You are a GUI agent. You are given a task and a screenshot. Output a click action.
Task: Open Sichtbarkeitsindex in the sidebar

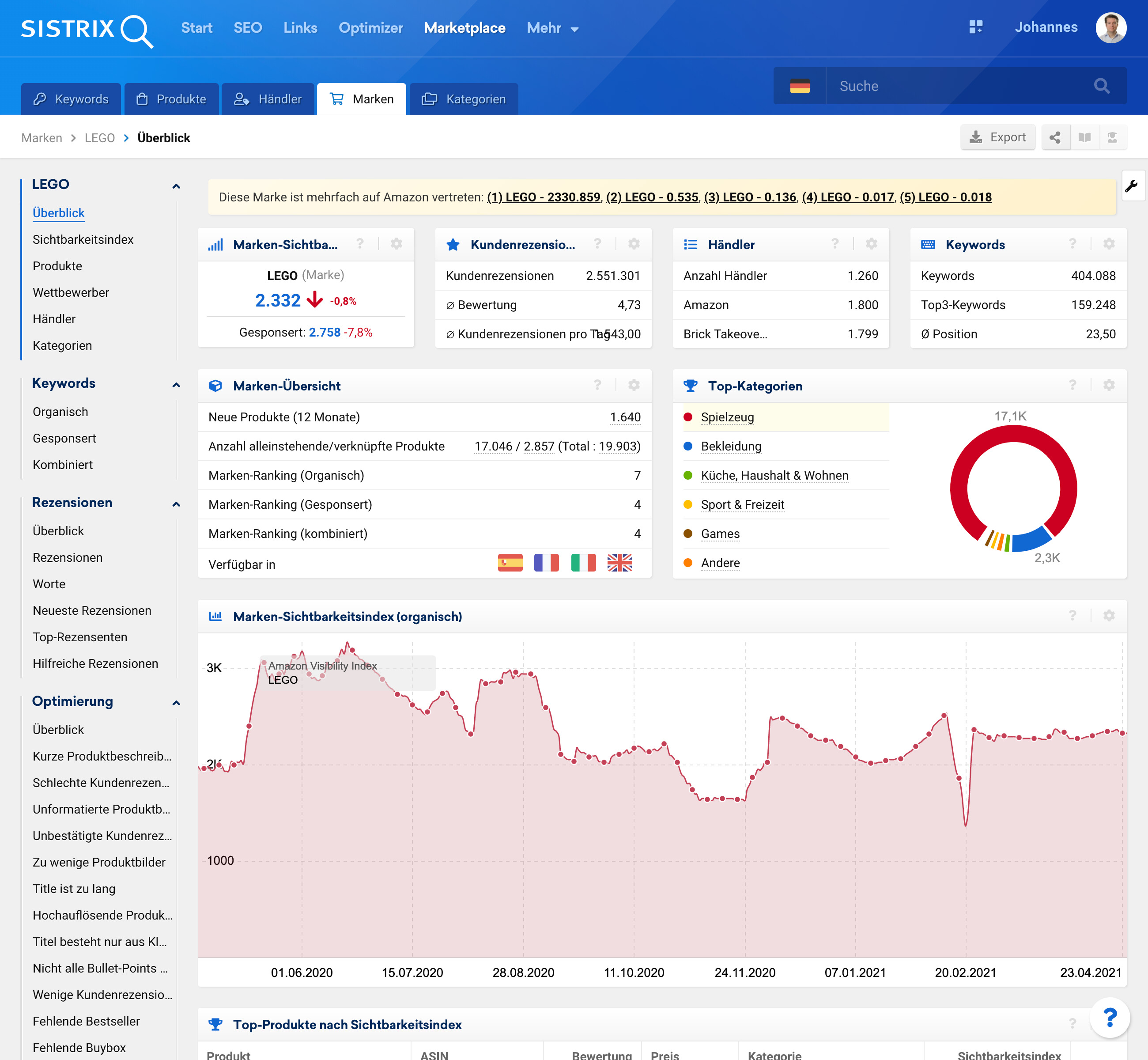(83, 239)
